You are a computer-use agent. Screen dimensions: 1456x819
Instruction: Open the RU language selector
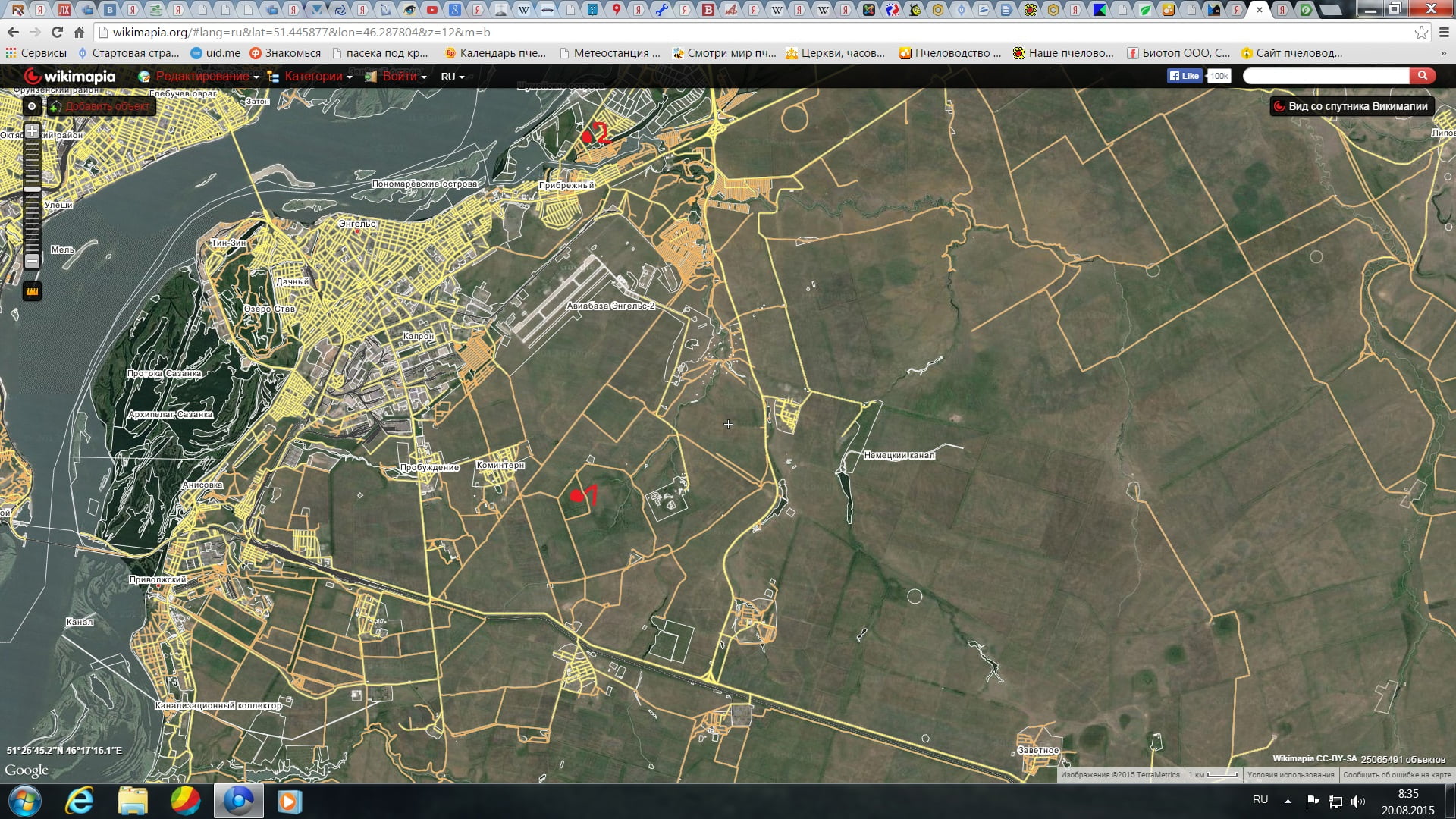pos(452,77)
